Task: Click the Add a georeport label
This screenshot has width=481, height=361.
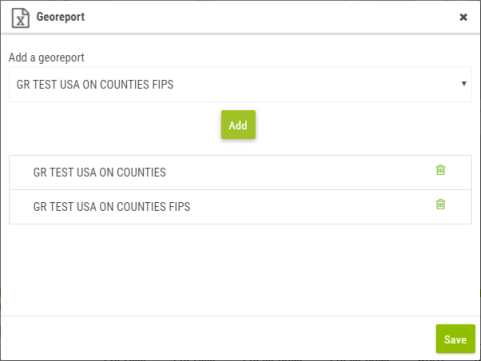Action: click(x=46, y=58)
